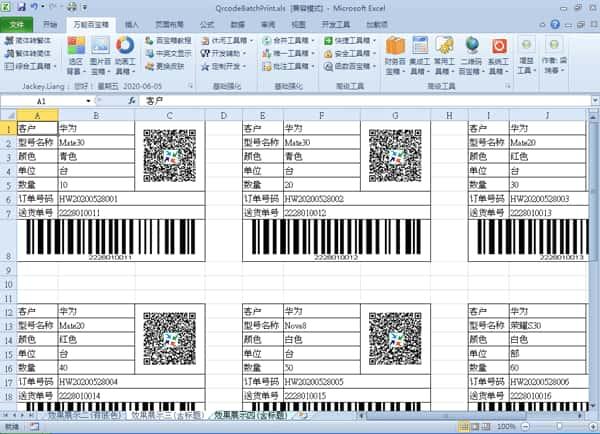Click the 函数百宝箱 function icon
Screen dimensions: 600x434
click(x=328, y=67)
